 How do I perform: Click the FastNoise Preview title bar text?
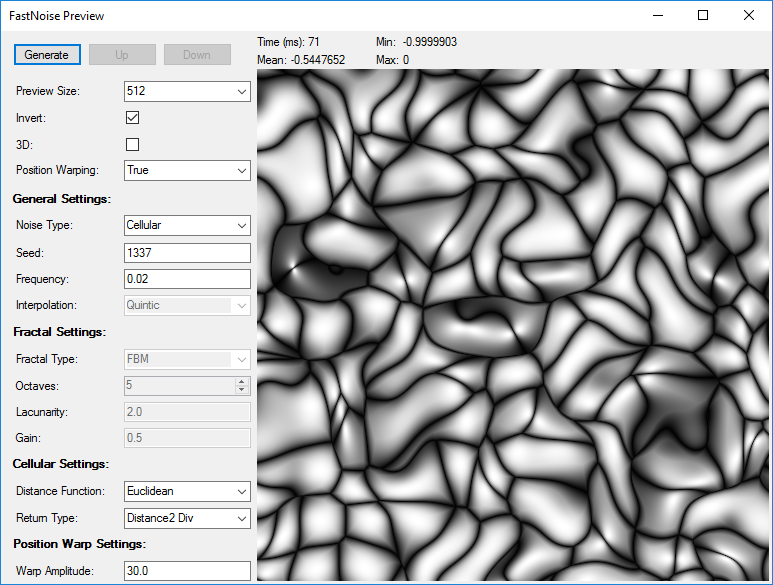pyautogui.click(x=57, y=16)
